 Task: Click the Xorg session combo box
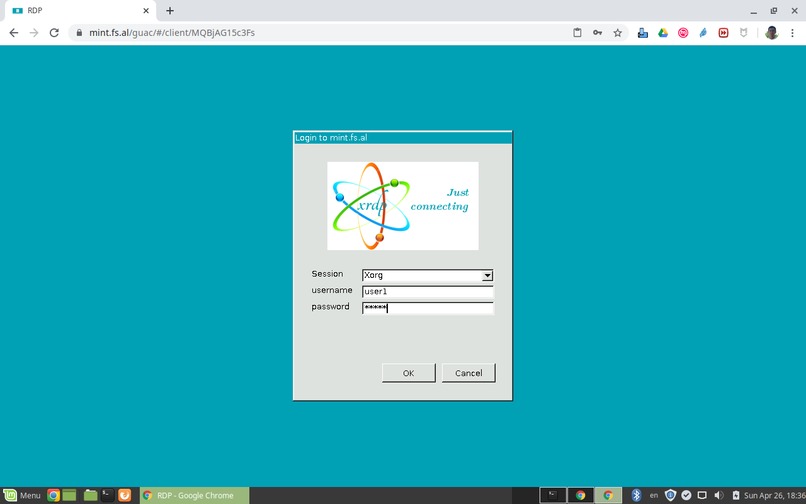click(427, 276)
